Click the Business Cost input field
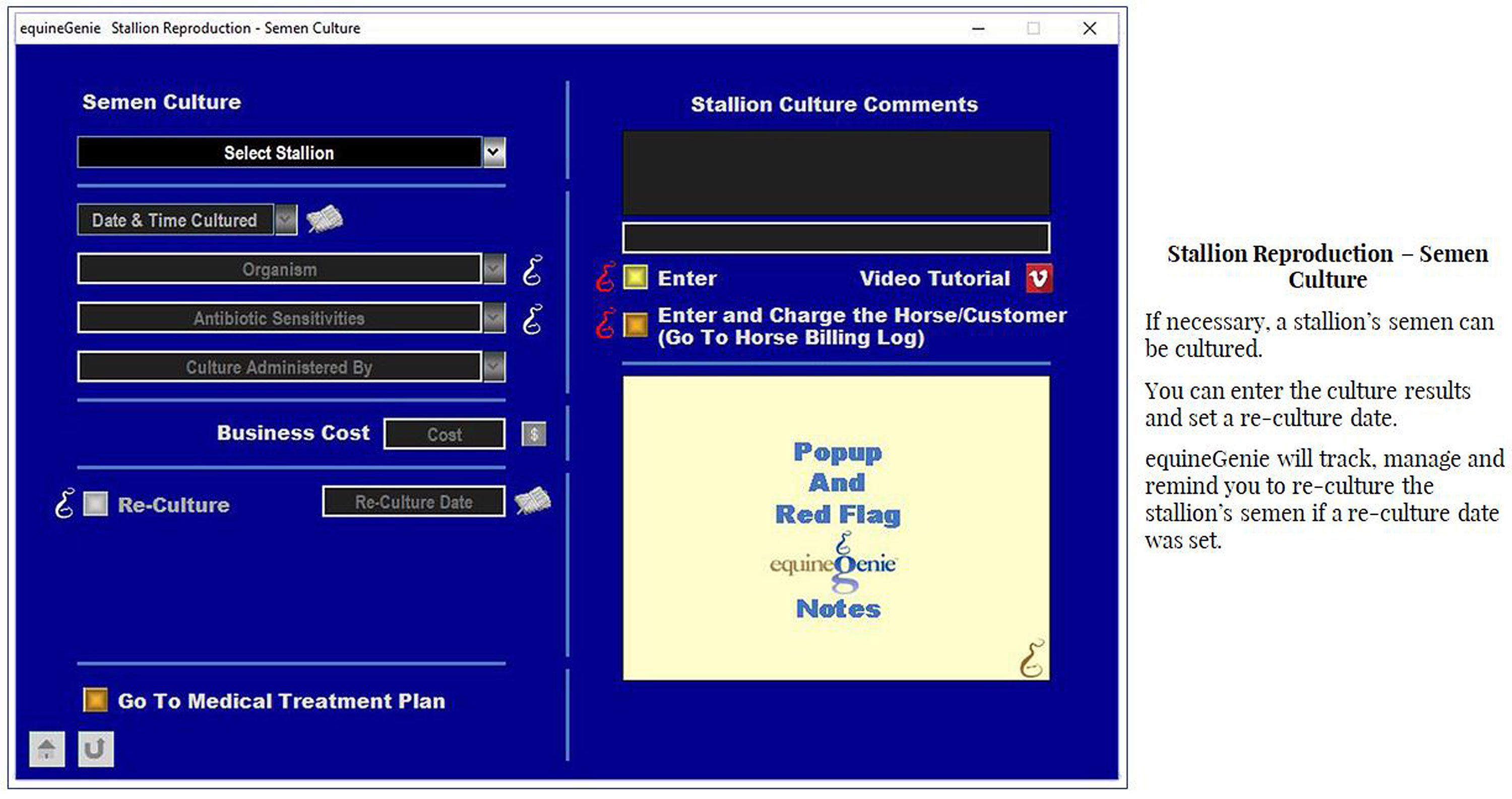Image resolution: width=1512 pixels, height=799 pixels. (445, 434)
